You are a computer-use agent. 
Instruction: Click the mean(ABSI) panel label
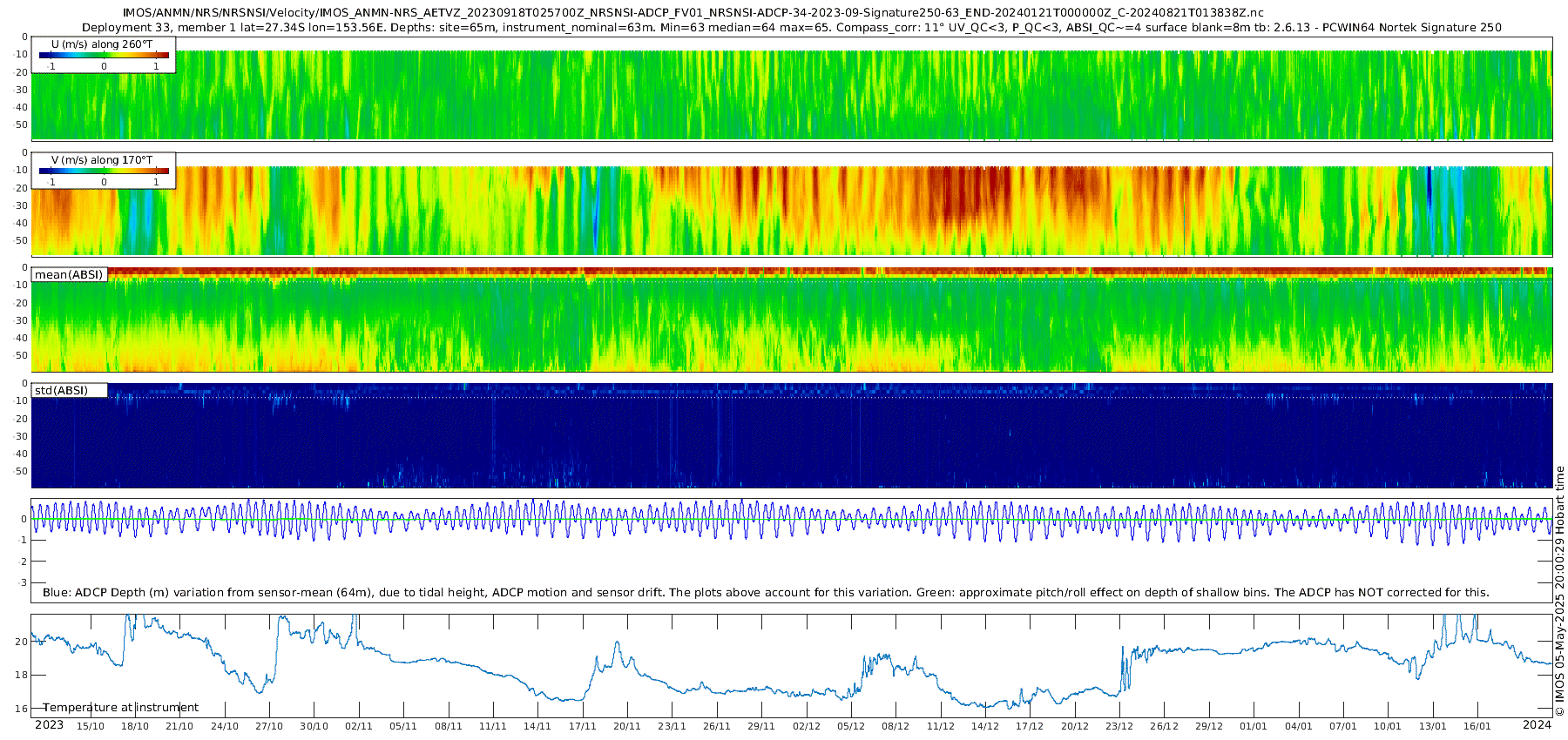coord(69,275)
